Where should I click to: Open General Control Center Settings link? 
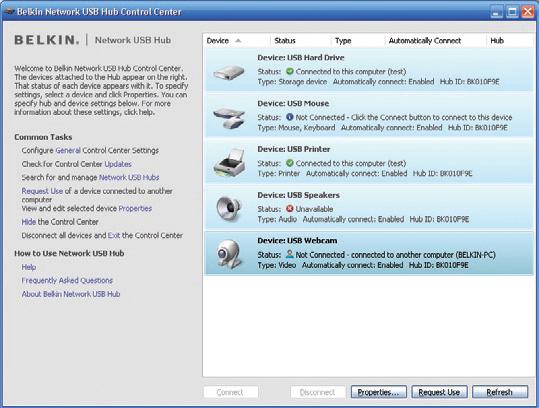coord(68,151)
